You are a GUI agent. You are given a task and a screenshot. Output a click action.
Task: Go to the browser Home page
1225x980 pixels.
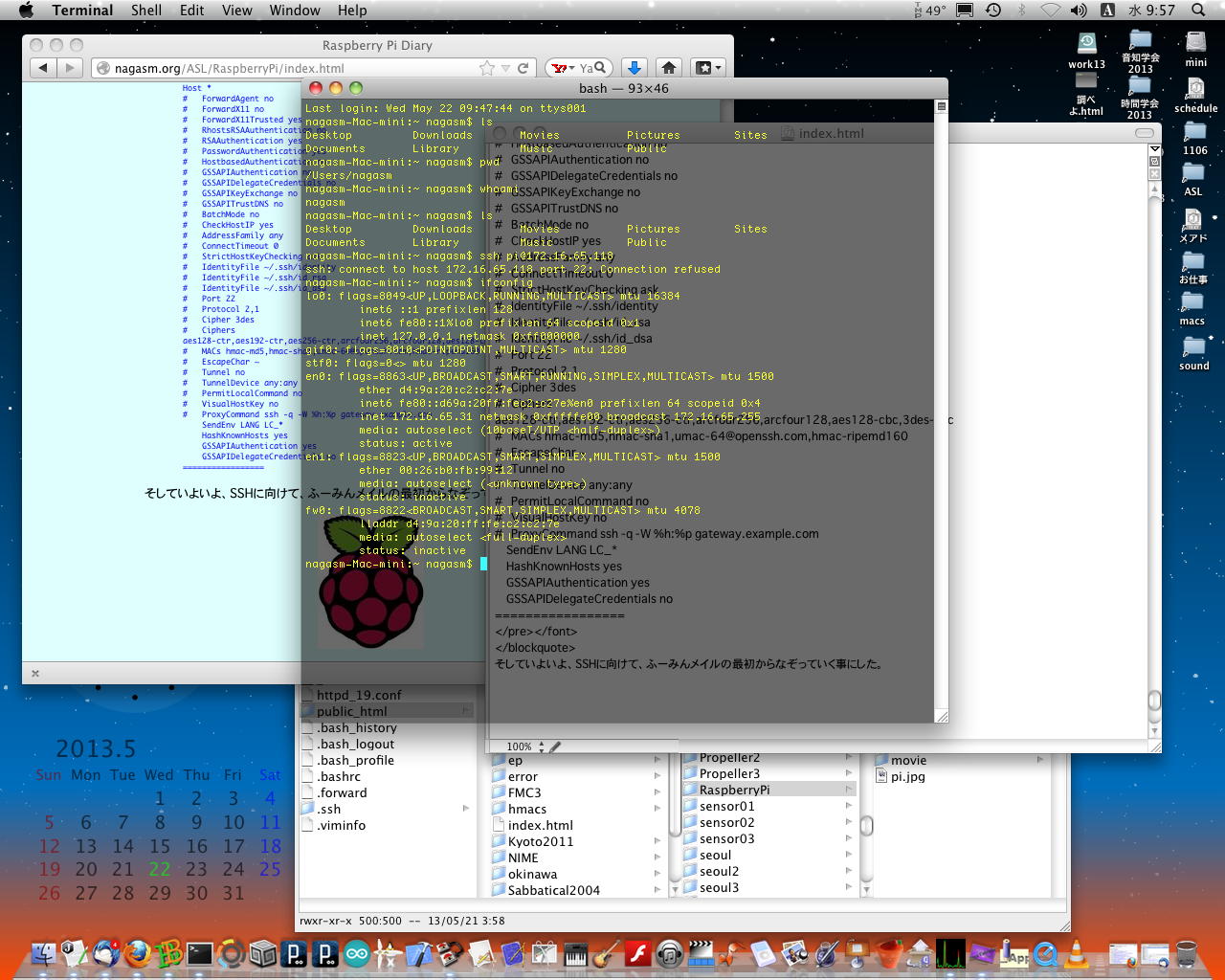(x=669, y=68)
